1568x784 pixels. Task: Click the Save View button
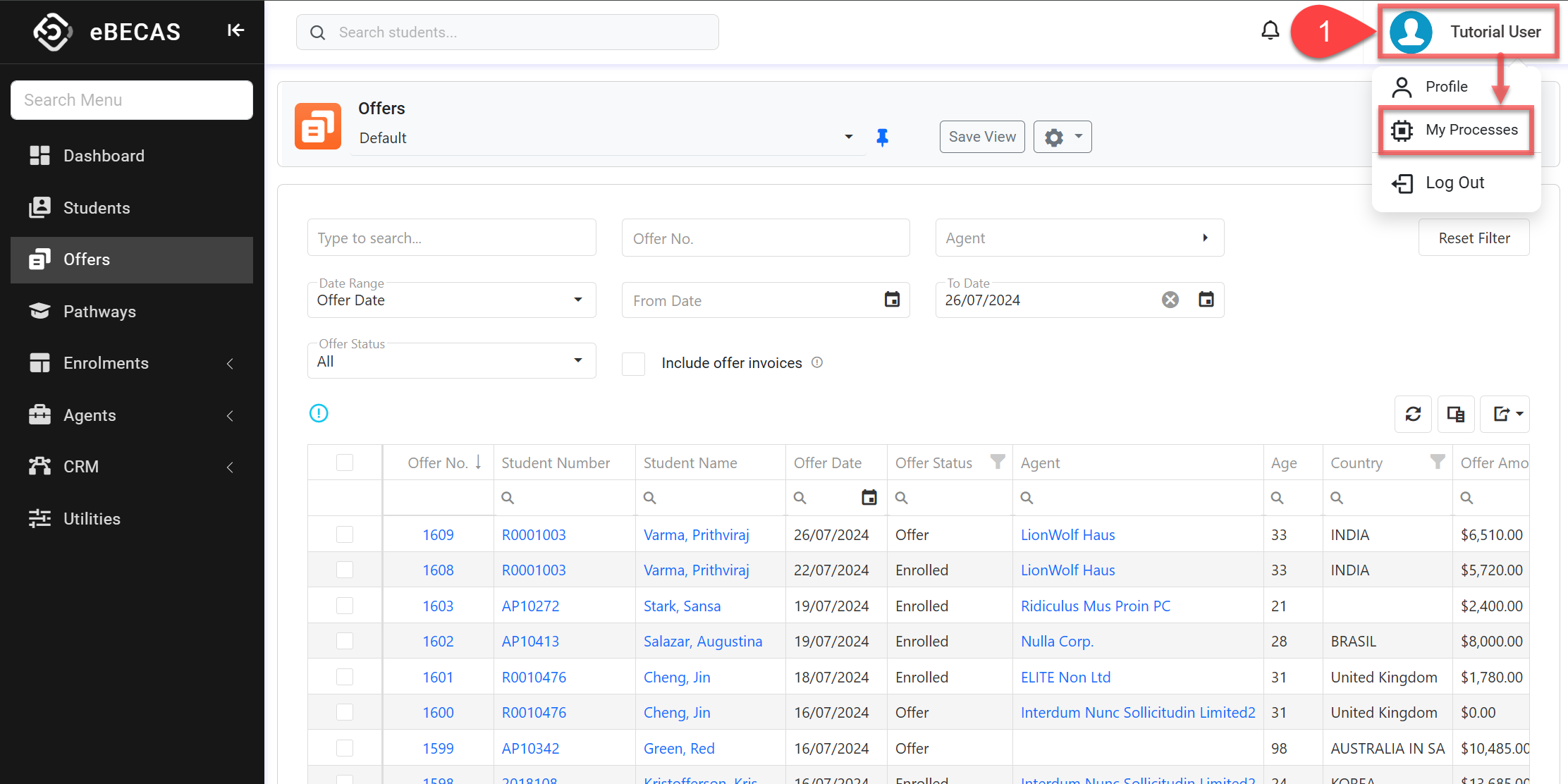pyautogui.click(x=981, y=137)
